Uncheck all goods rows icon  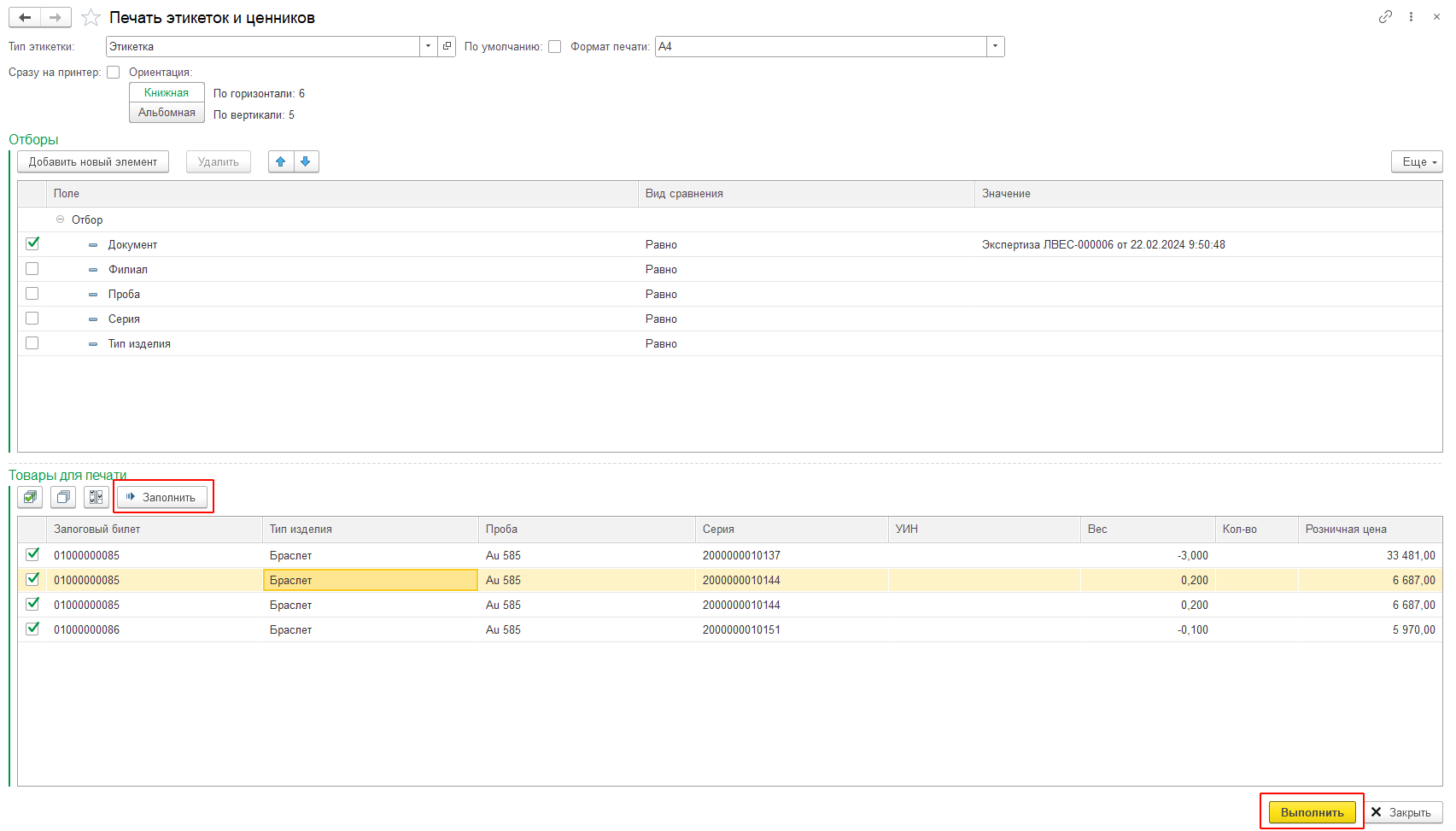click(x=63, y=497)
